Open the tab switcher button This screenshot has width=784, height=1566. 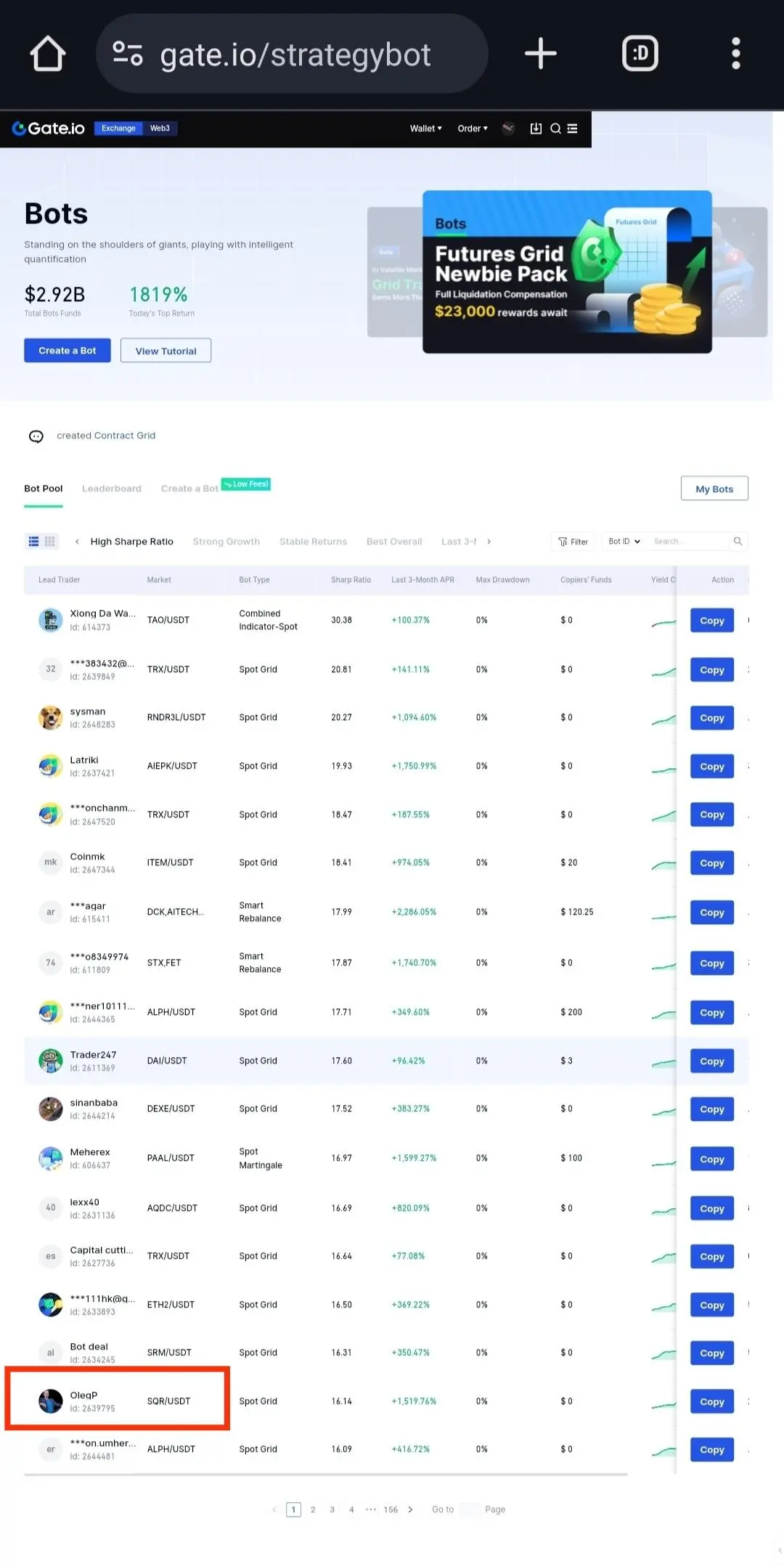point(640,54)
